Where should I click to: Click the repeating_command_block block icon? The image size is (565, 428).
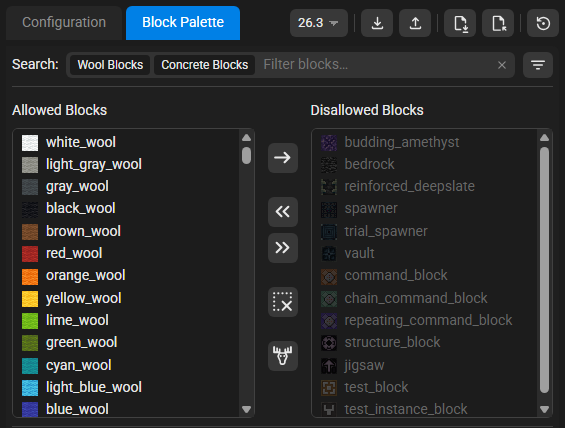pos(329,321)
